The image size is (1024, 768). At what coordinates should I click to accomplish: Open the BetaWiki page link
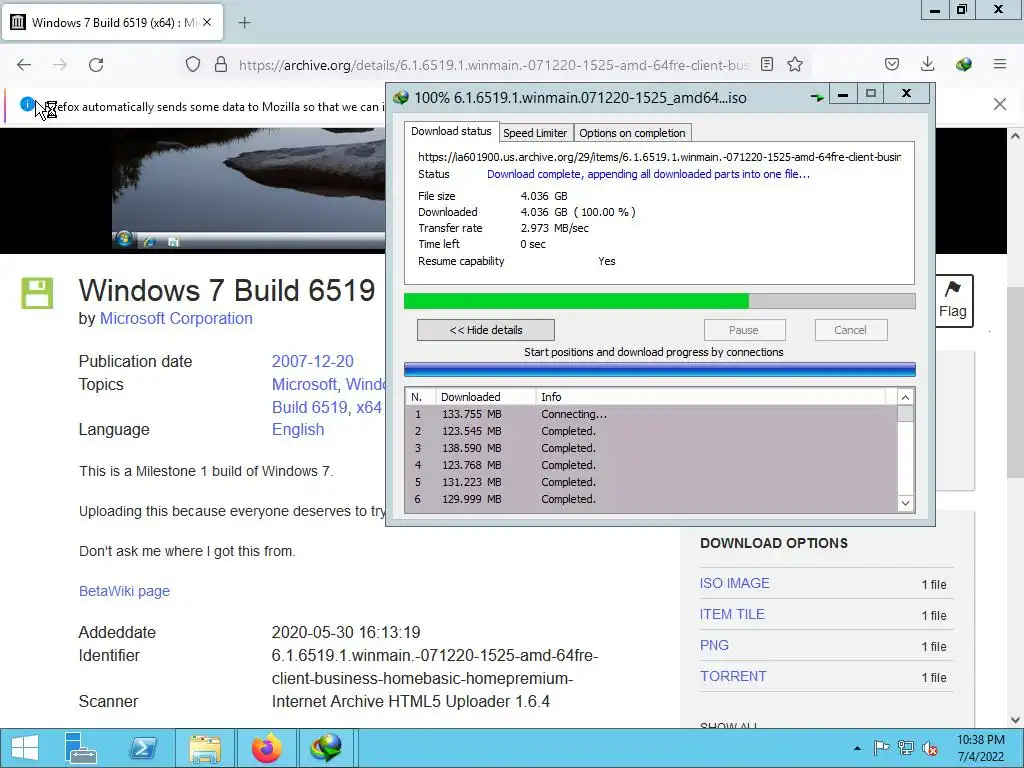(x=124, y=591)
